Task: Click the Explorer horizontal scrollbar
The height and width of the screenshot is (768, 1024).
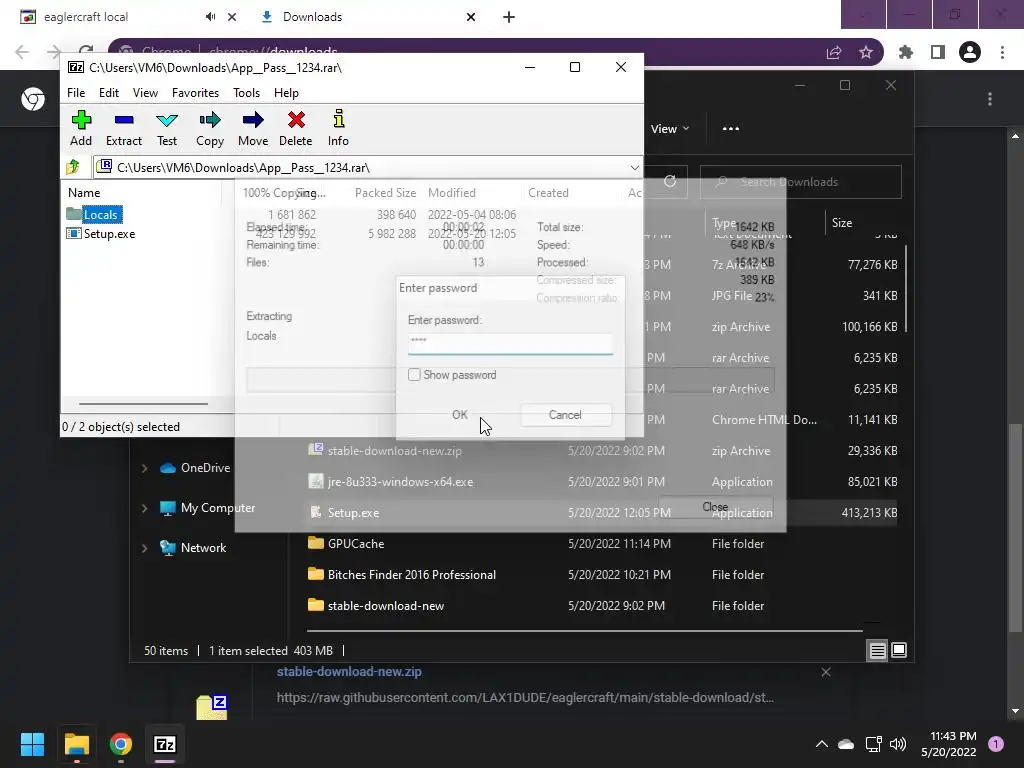Action: (x=584, y=631)
